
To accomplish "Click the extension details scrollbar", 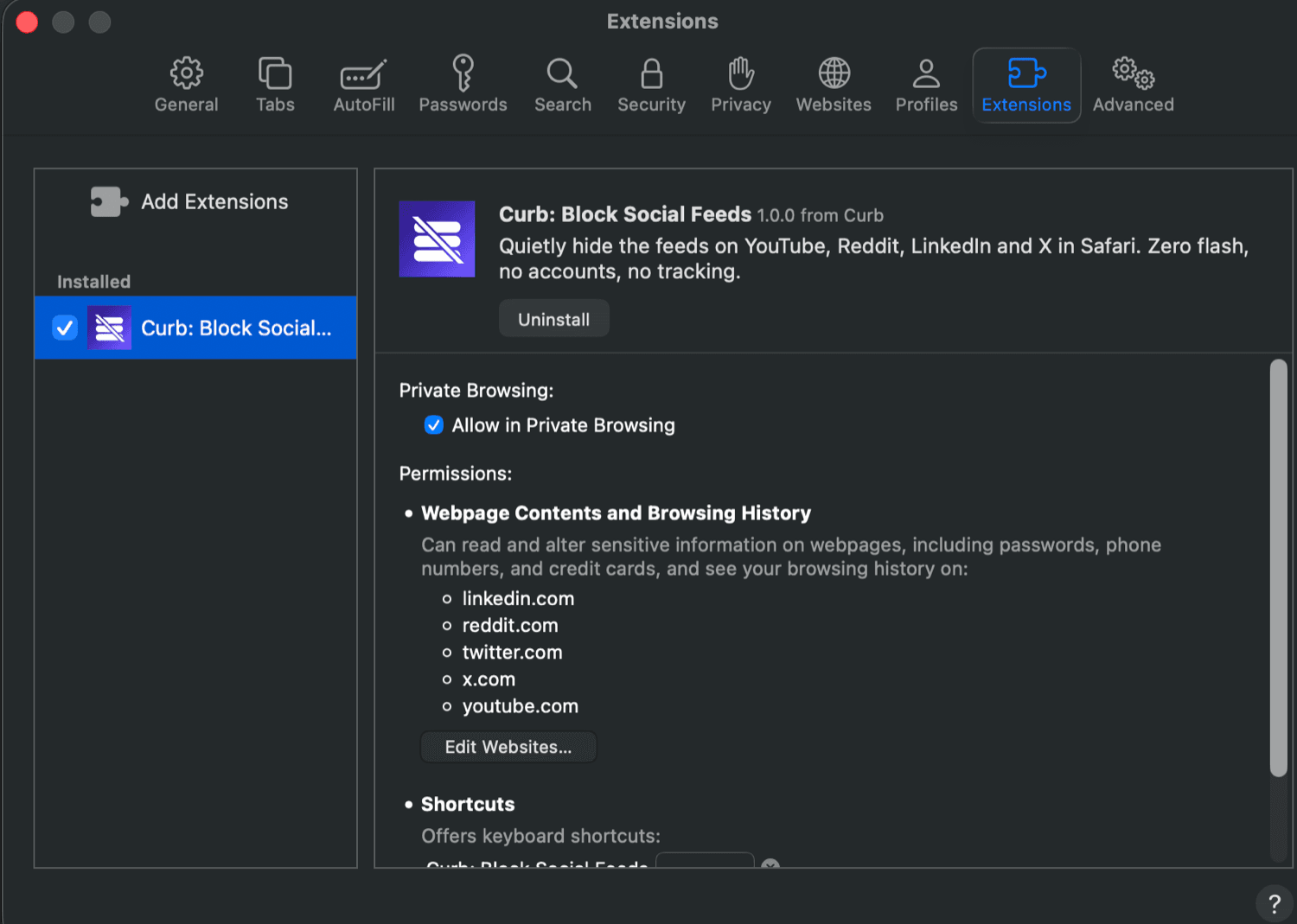I will tap(1278, 568).
